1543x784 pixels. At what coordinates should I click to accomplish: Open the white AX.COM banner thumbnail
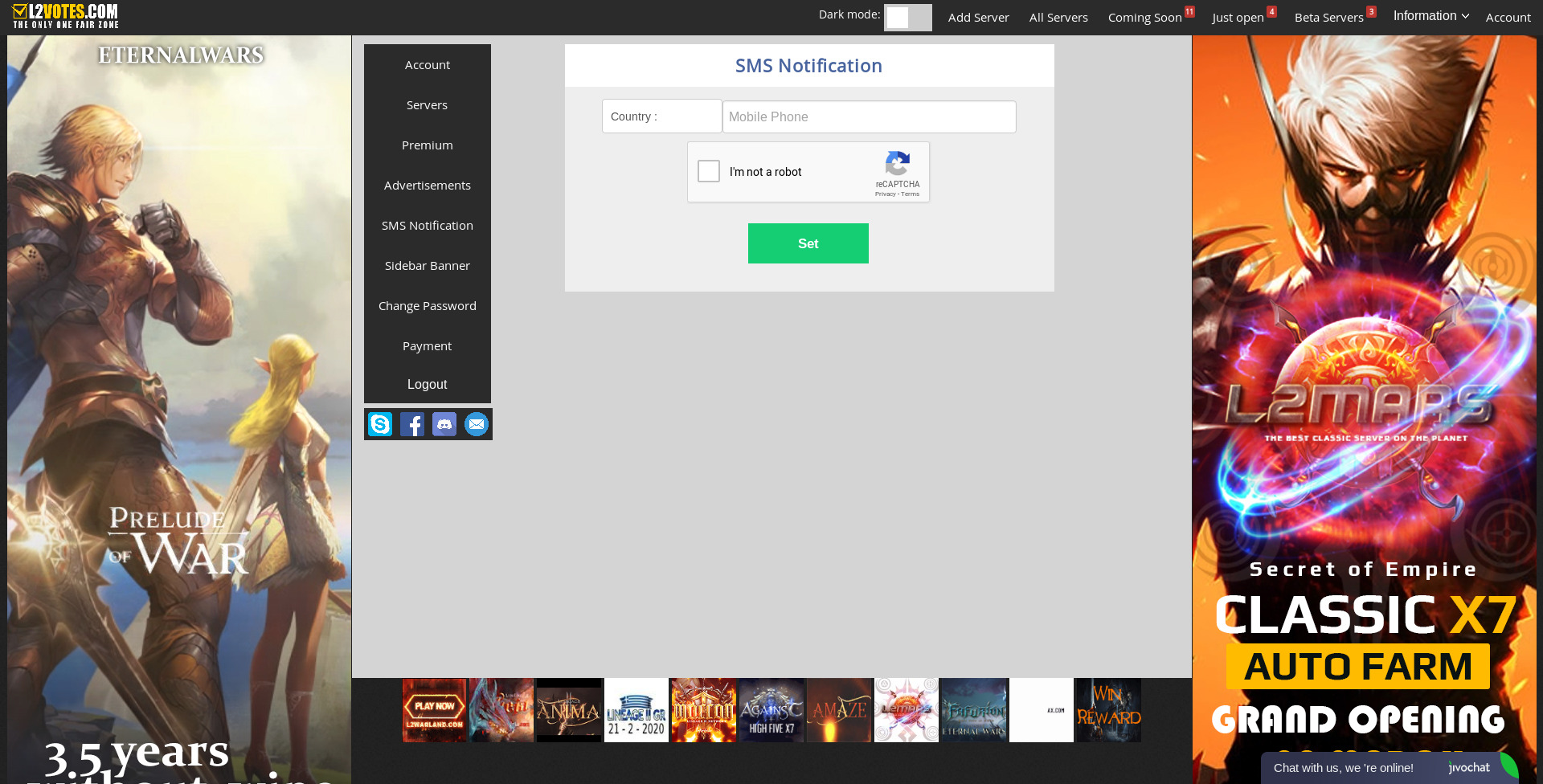tap(1042, 710)
